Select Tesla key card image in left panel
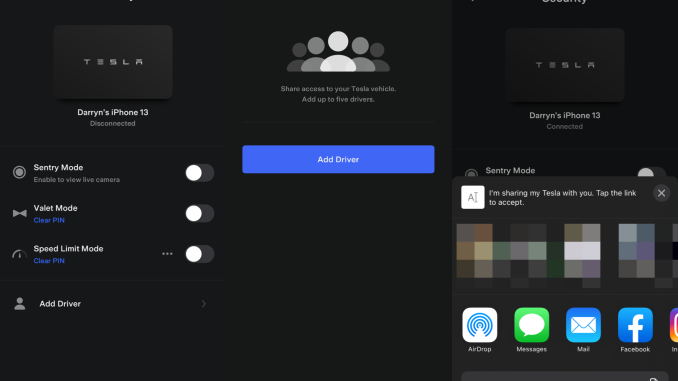Screen dimensions: 678x381 tap(113, 62)
